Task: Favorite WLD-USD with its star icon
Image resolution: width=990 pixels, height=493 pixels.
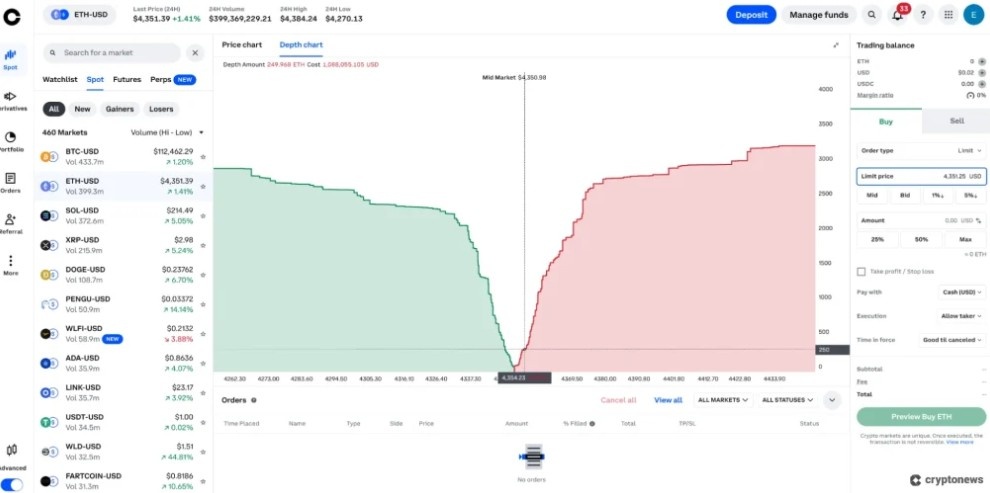Action: 203,451
